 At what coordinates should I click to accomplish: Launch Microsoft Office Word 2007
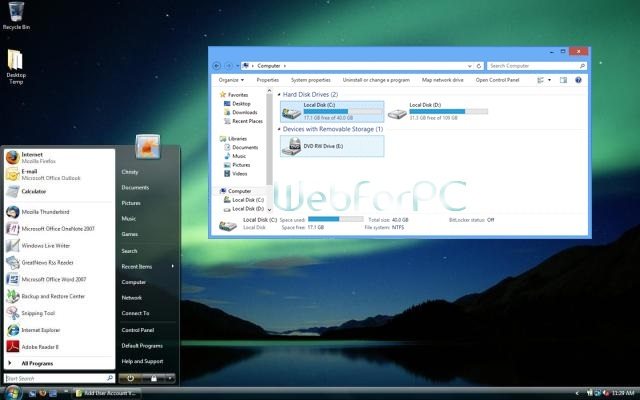coord(59,279)
